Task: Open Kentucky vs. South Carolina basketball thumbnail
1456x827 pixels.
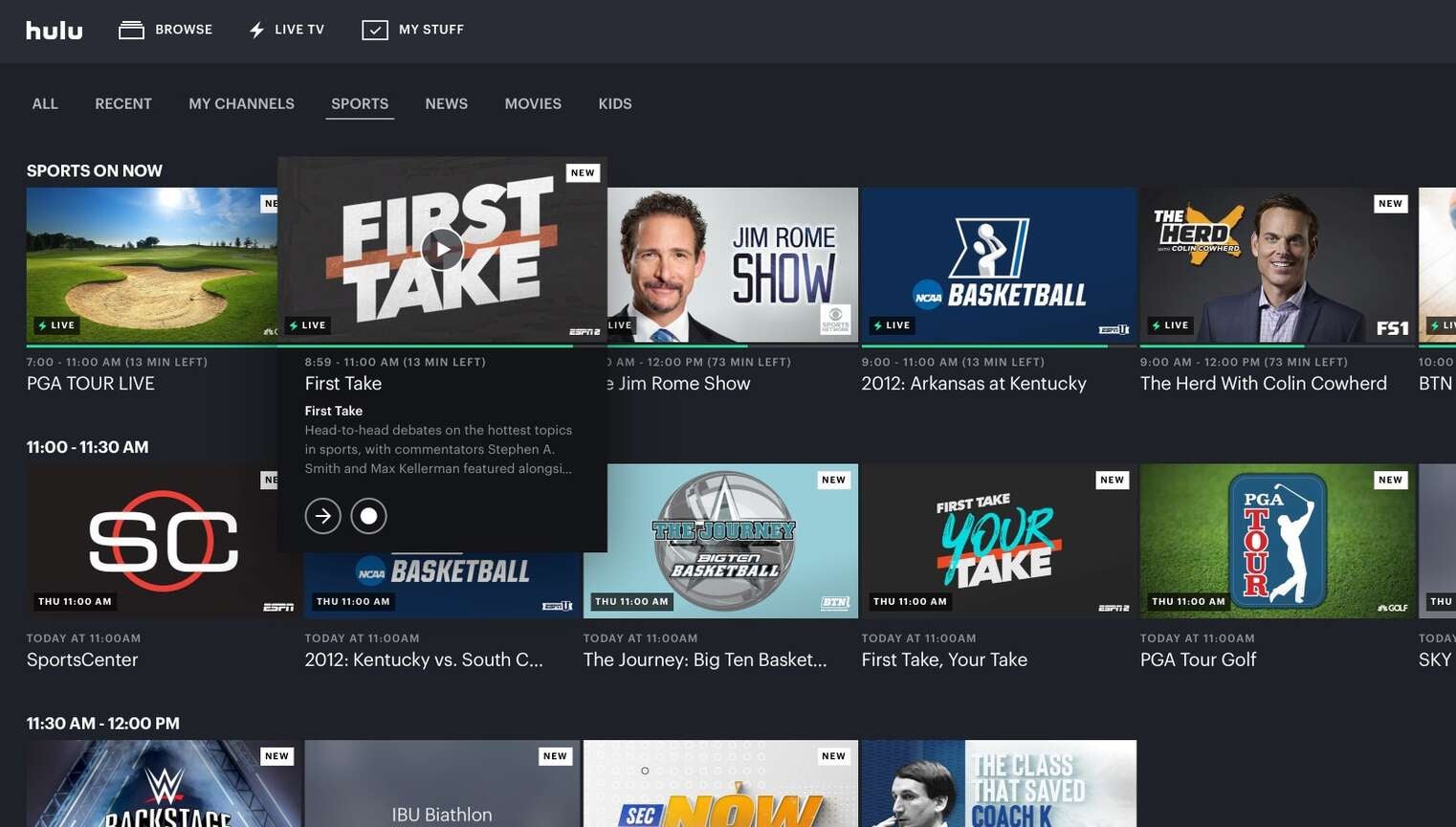Action: (x=442, y=585)
